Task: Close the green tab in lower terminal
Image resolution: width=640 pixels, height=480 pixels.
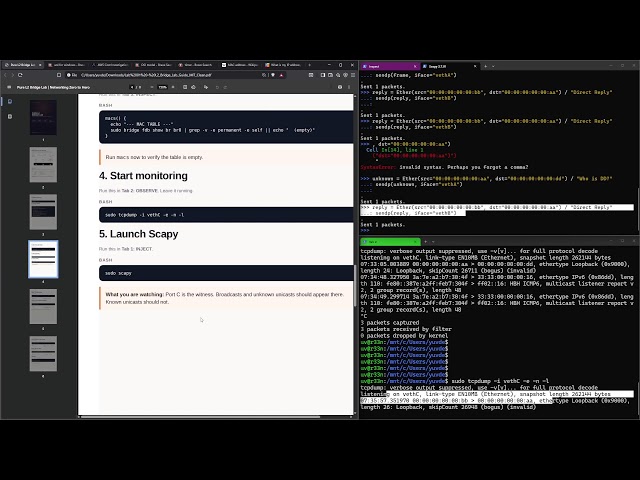Action: tap(417, 242)
